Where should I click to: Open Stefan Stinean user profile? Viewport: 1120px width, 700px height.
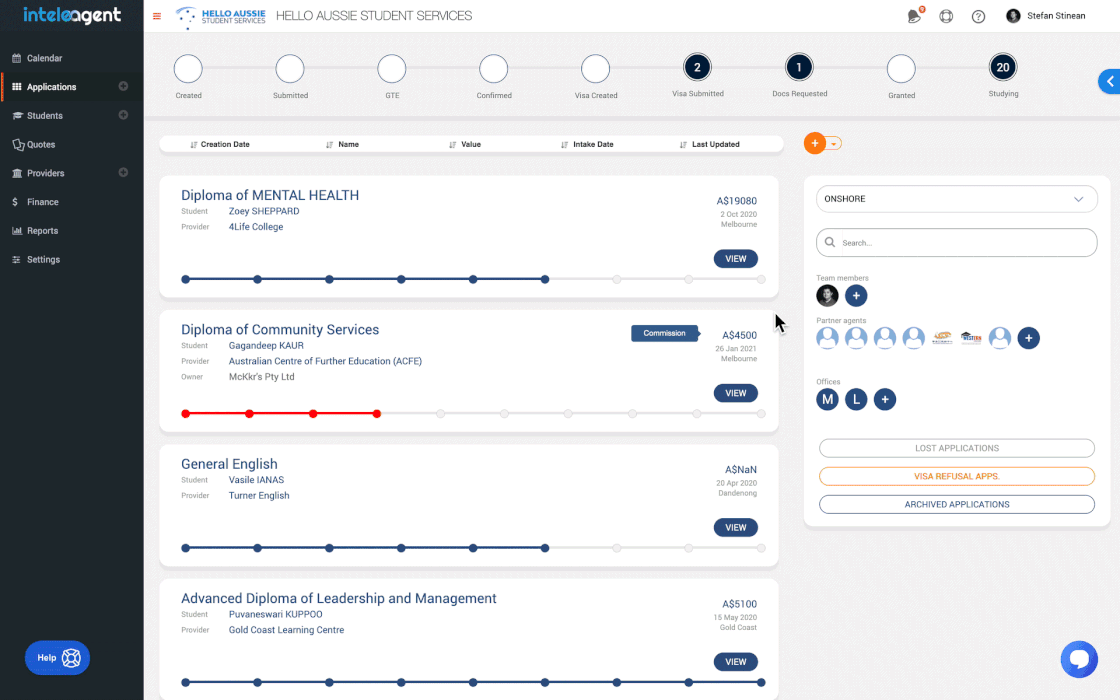click(1046, 16)
